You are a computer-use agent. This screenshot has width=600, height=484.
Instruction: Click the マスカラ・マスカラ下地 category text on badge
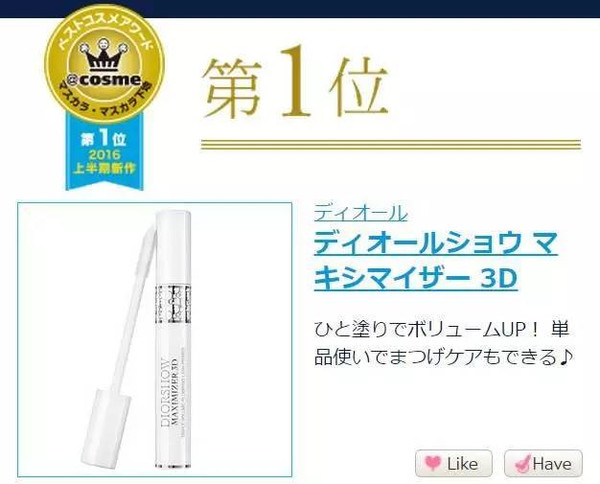pyautogui.click(x=104, y=103)
